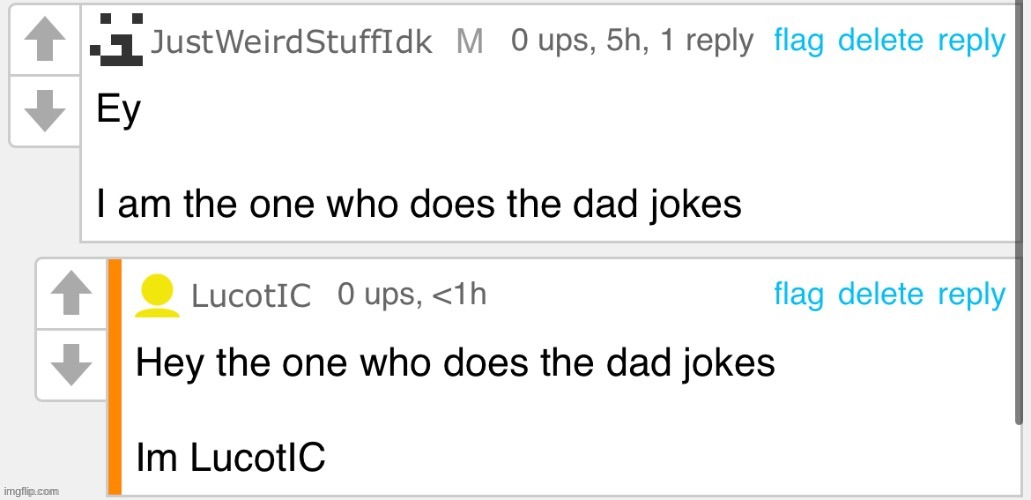The width and height of the screenshot is (1031, 500).
Task: Upvote LucotIC's reply with the up arrow
Action: coord(71,293)
